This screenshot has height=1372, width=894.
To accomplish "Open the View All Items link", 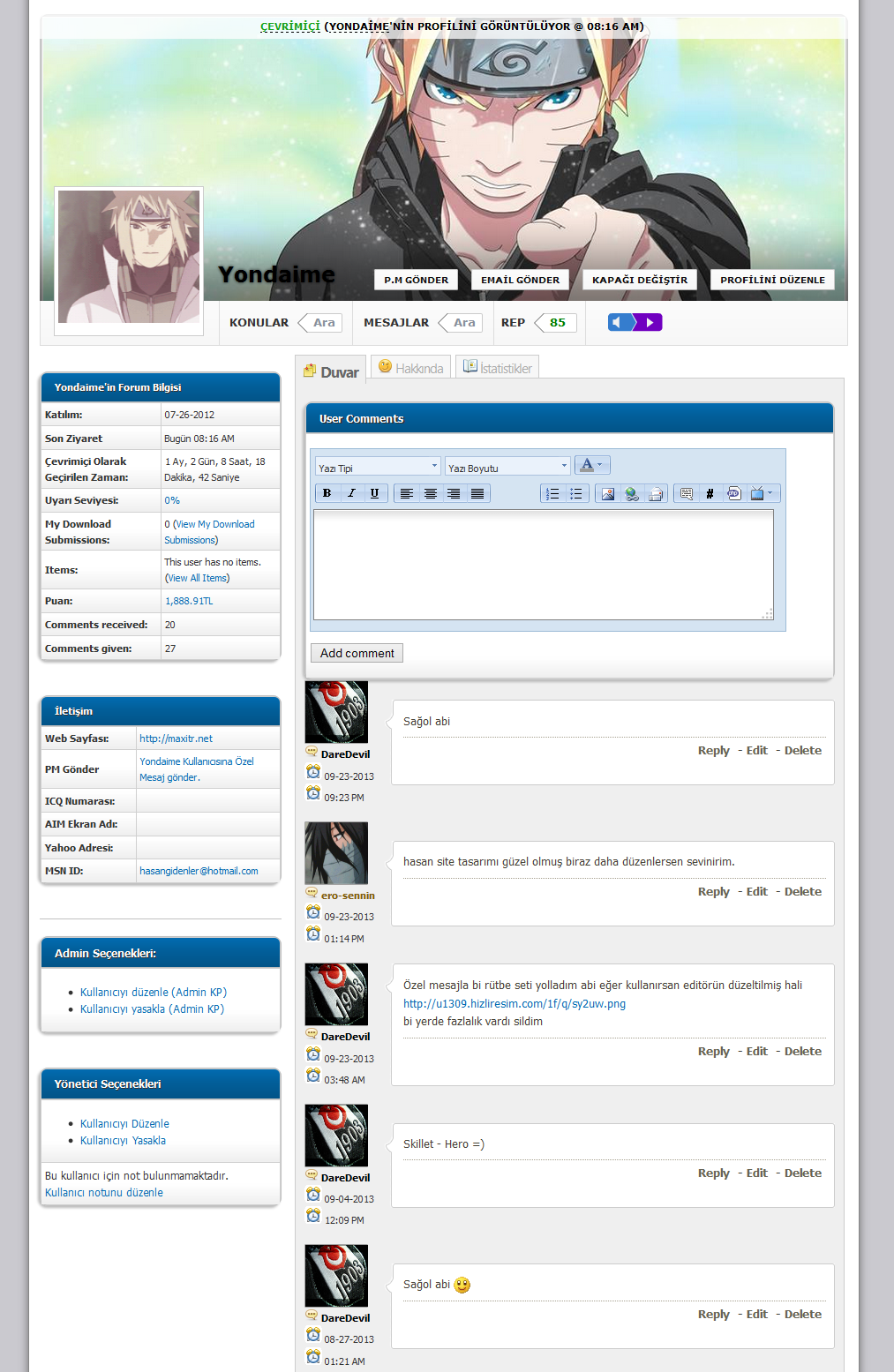I will click(196, 578).
